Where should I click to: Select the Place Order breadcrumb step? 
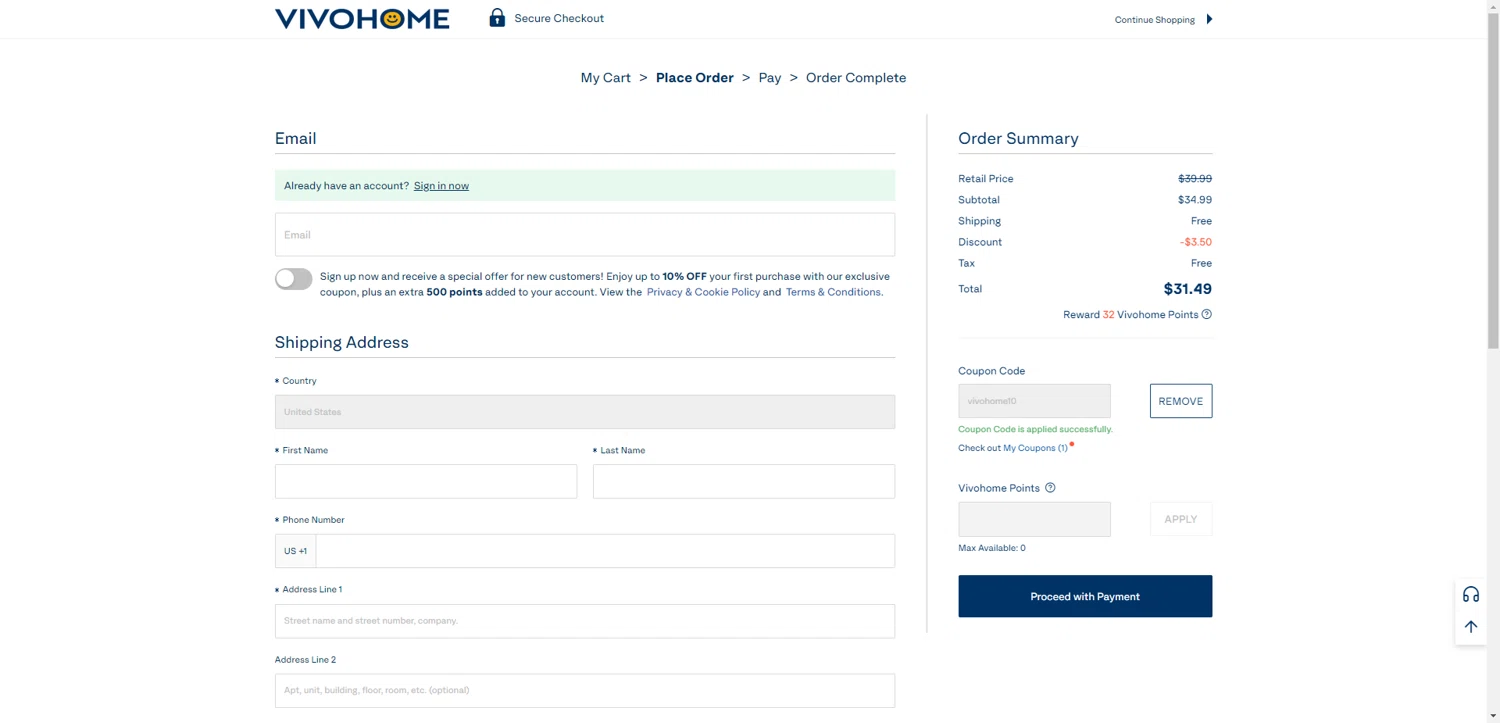pyautogui.click(x=695, y=78)
